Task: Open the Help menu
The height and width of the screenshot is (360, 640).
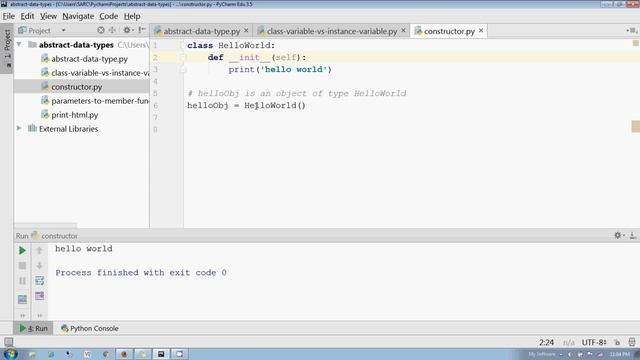Action: (x=132, y=16)
